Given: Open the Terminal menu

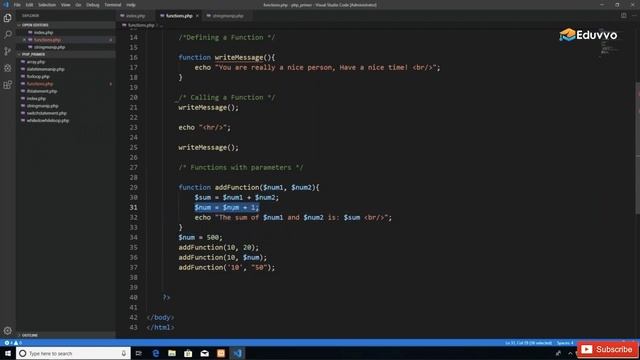Looking at the screenshot, I should [113, 5].
